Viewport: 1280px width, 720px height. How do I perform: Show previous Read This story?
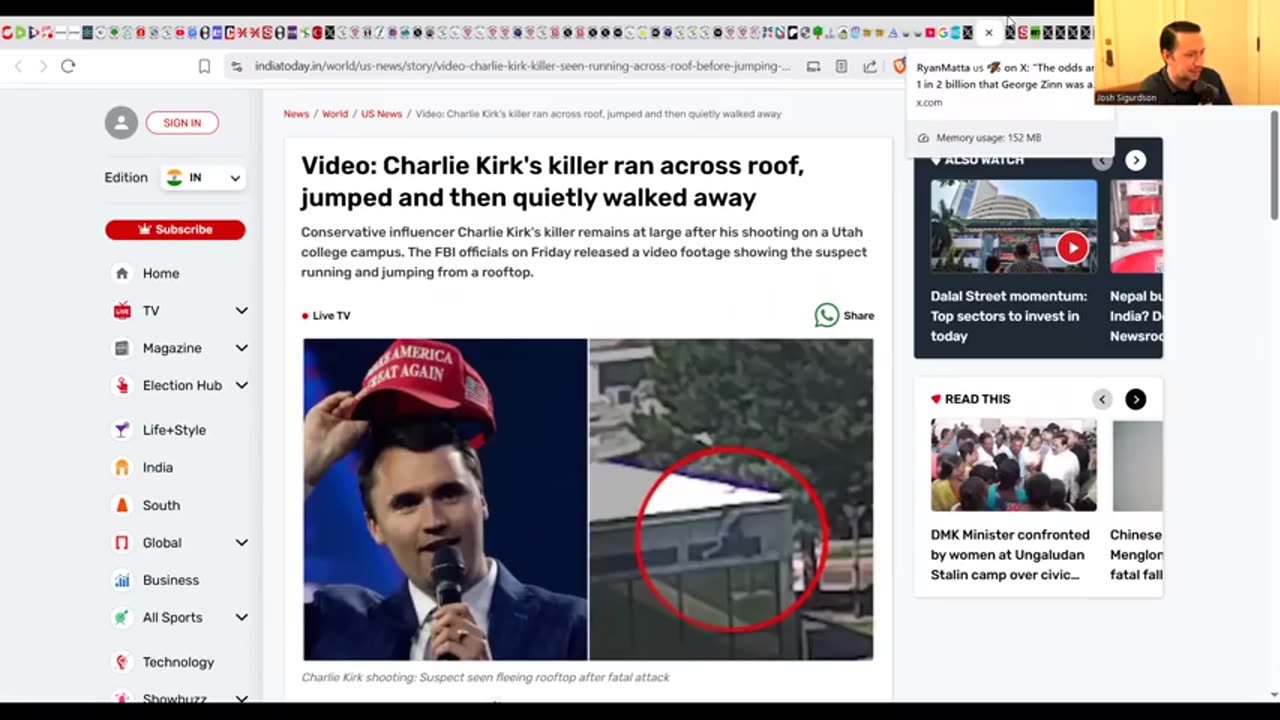[x=1102, y=399]
